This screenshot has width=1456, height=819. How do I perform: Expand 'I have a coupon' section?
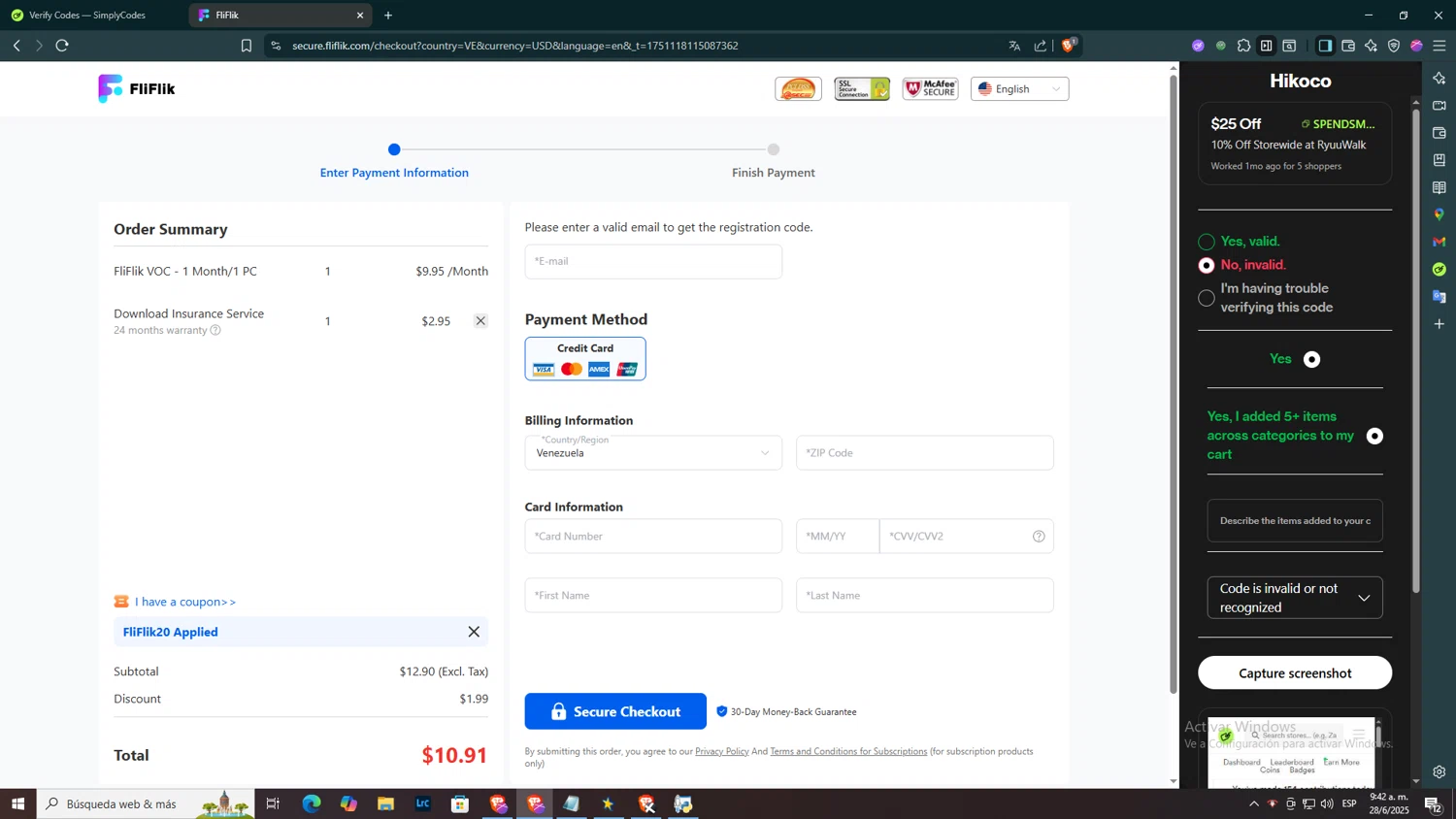[185, 602]
